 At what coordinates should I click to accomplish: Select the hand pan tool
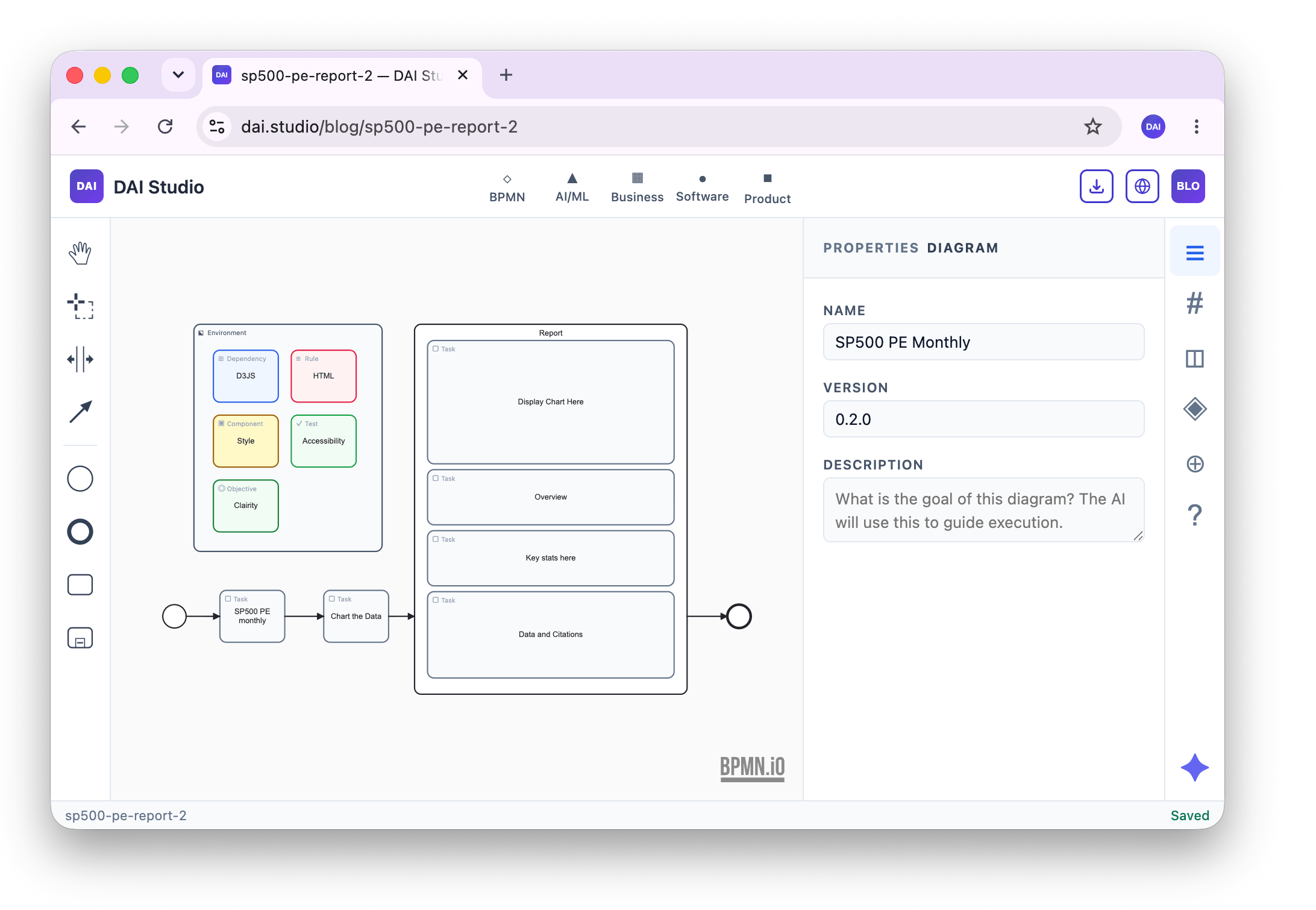pos(80,253)
